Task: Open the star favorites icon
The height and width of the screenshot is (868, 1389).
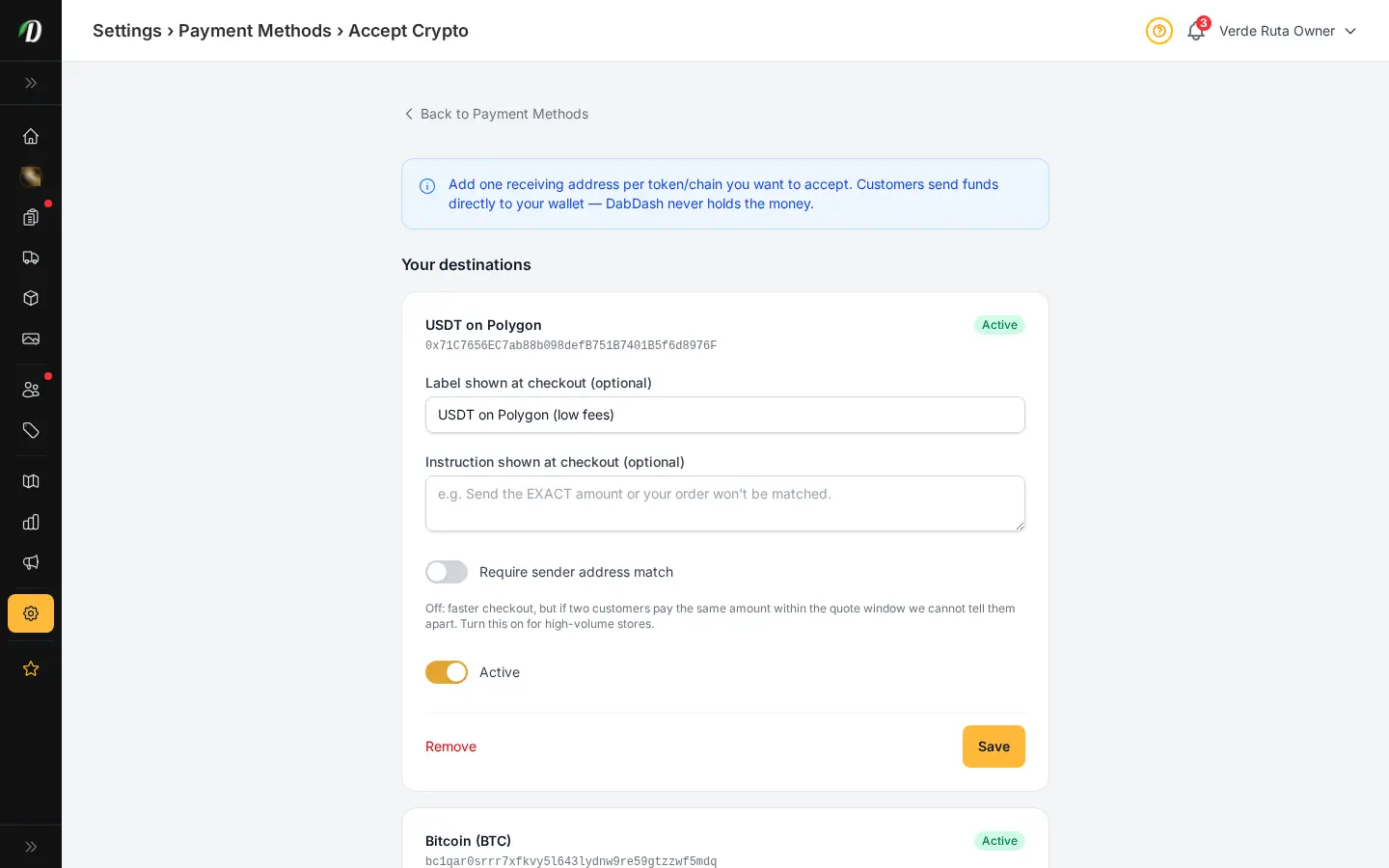Action: tap(31, 668)
